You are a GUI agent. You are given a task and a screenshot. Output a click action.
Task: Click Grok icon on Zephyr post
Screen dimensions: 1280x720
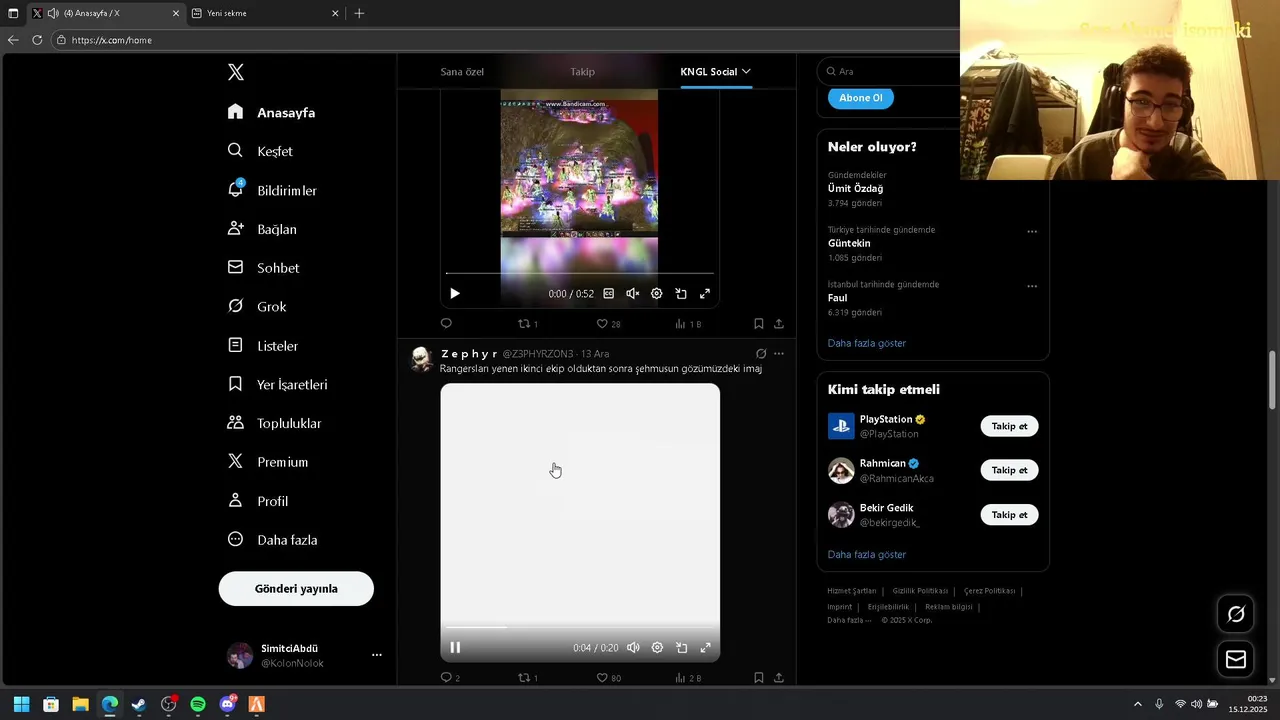(x=761, y=354)
